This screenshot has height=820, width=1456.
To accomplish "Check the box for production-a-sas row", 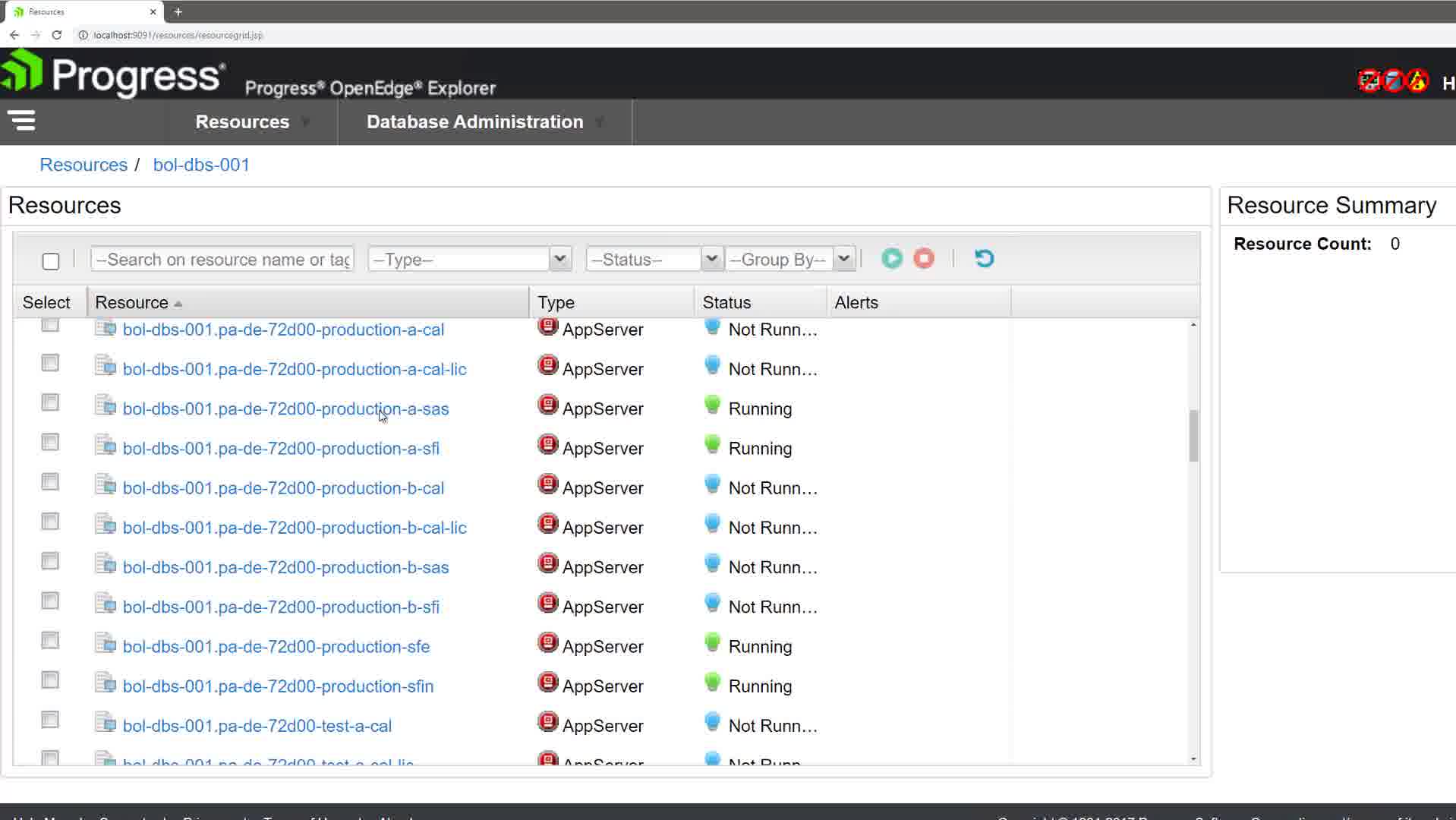I will click(50, 402).
